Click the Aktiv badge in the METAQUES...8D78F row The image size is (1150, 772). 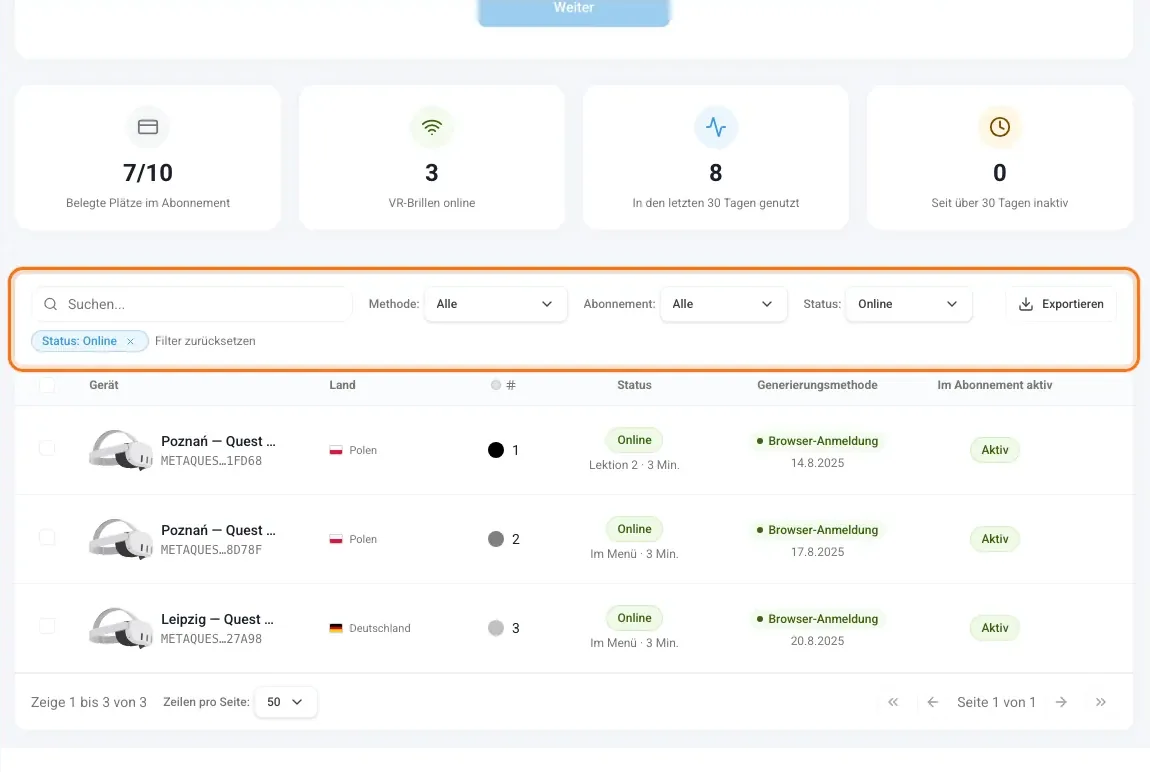coord(995,539)
